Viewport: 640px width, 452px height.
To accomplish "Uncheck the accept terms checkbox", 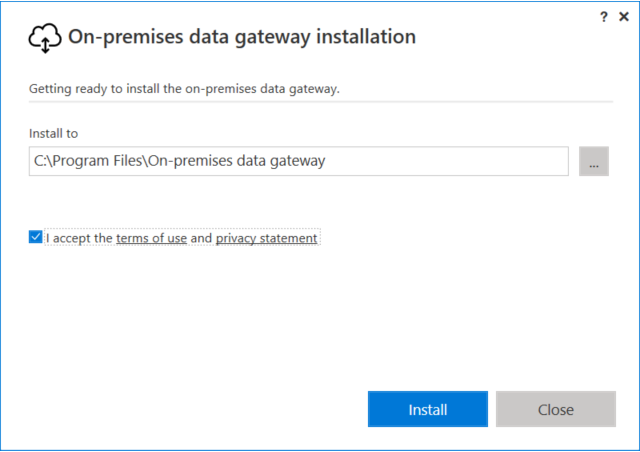I will [x=36, y=238].
